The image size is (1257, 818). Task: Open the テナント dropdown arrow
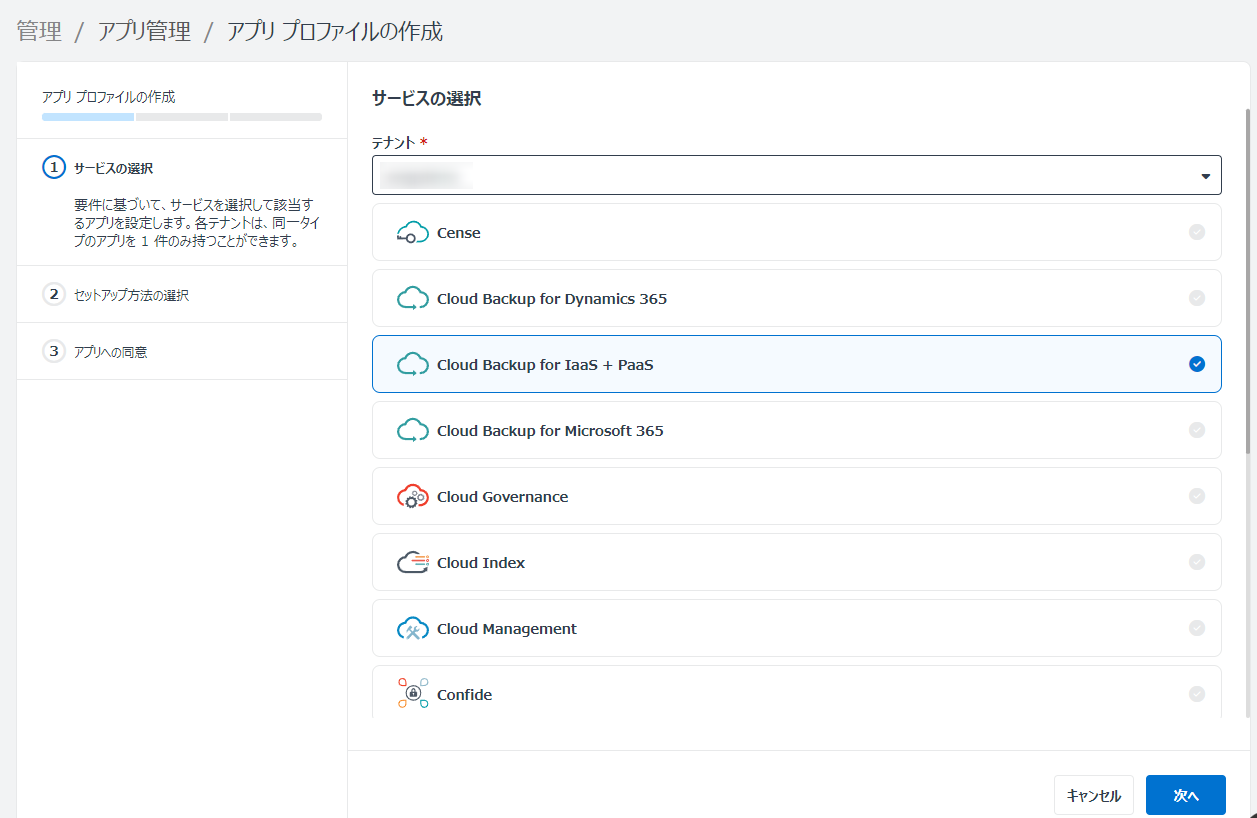[x=1205, y=176]
